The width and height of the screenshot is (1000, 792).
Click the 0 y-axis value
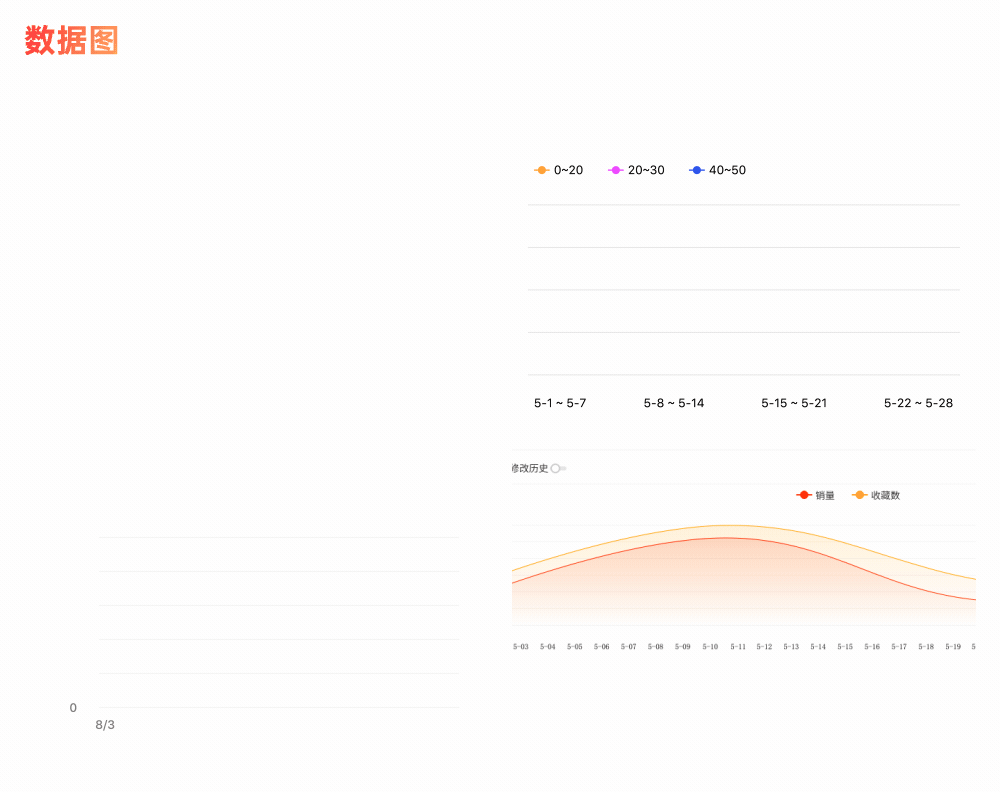[73, 708]
